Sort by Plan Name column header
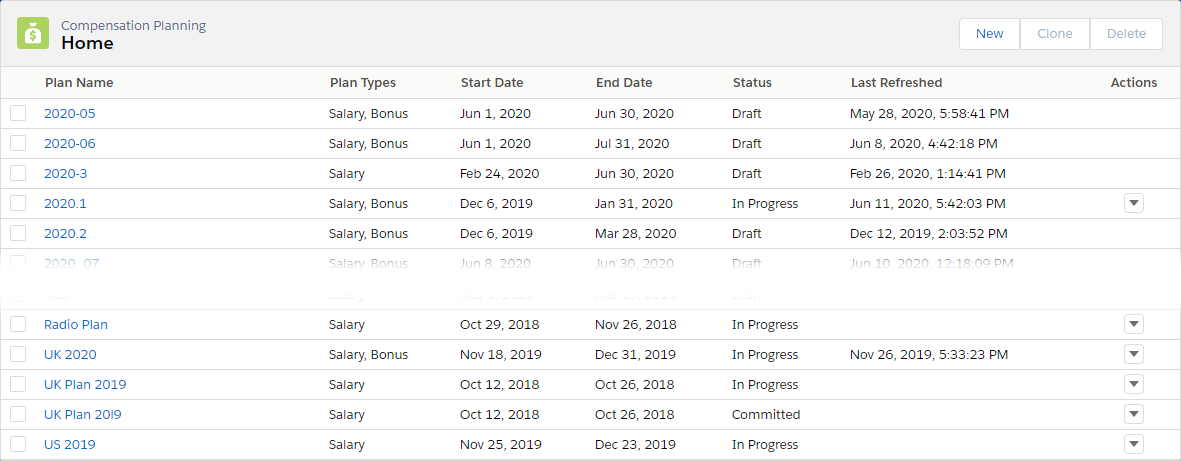The height and width of the screenshot is (461, 1181). [x=79, y=83]
